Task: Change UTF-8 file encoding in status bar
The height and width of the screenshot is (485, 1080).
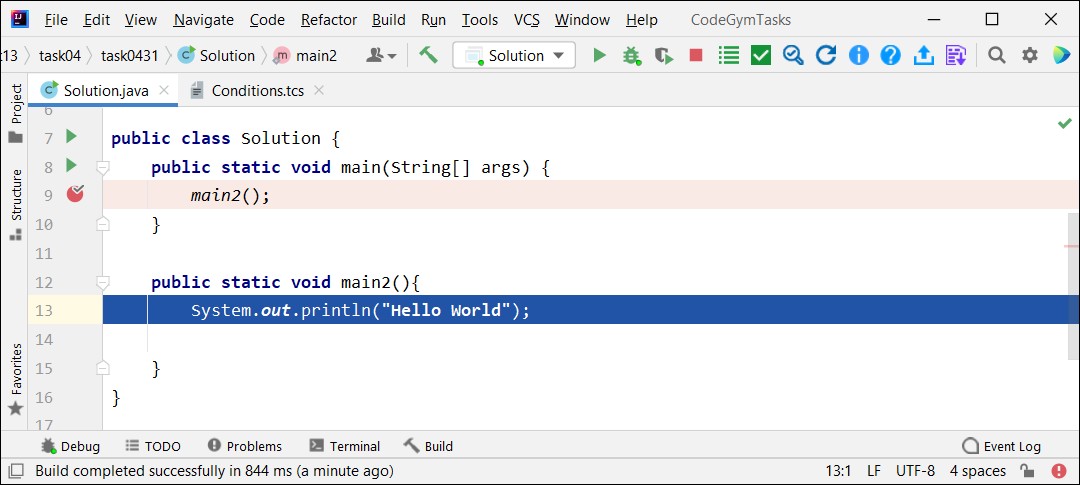Action: click(x=915, y=471)
